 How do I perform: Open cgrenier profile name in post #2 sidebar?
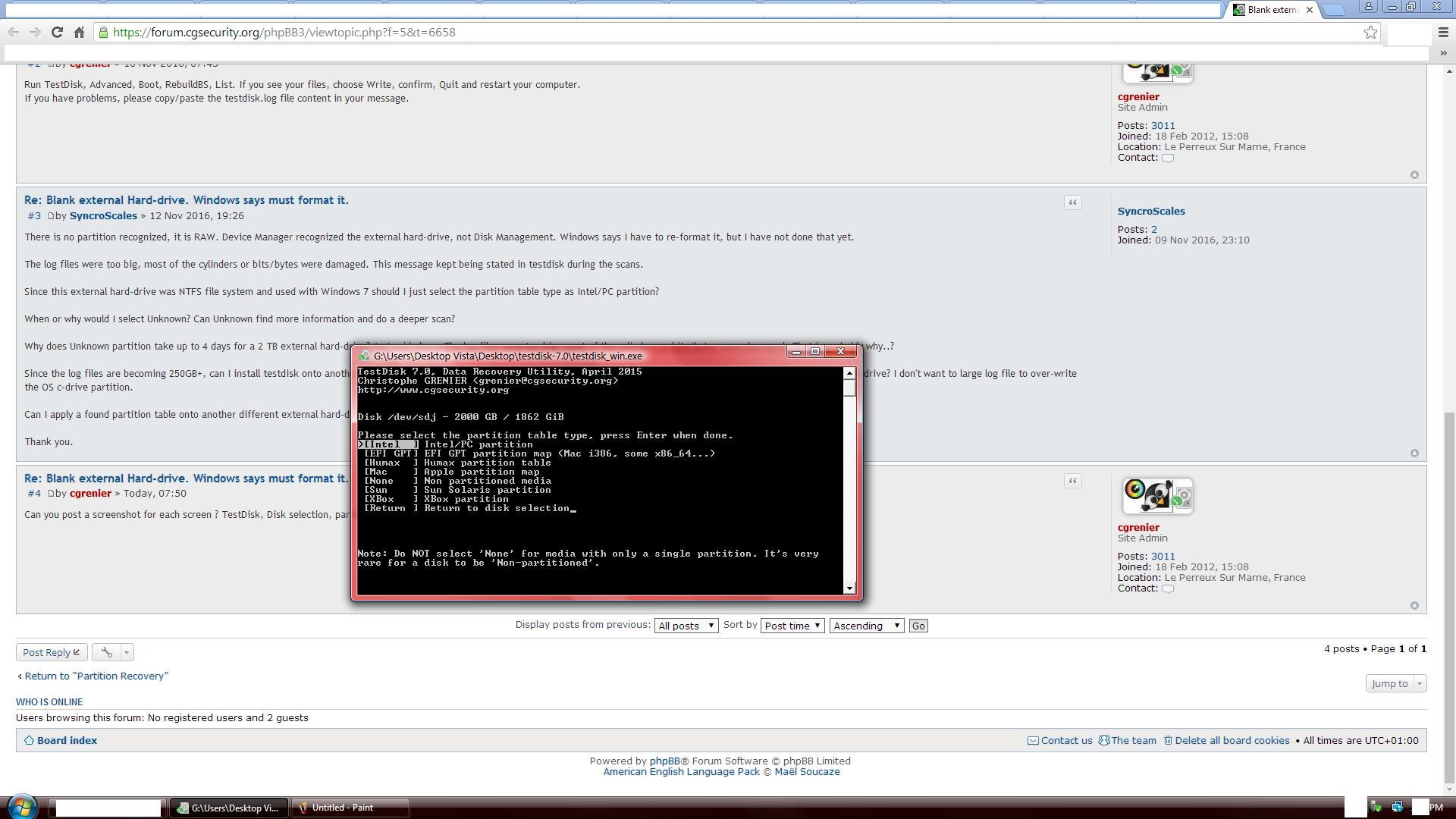1138,96
